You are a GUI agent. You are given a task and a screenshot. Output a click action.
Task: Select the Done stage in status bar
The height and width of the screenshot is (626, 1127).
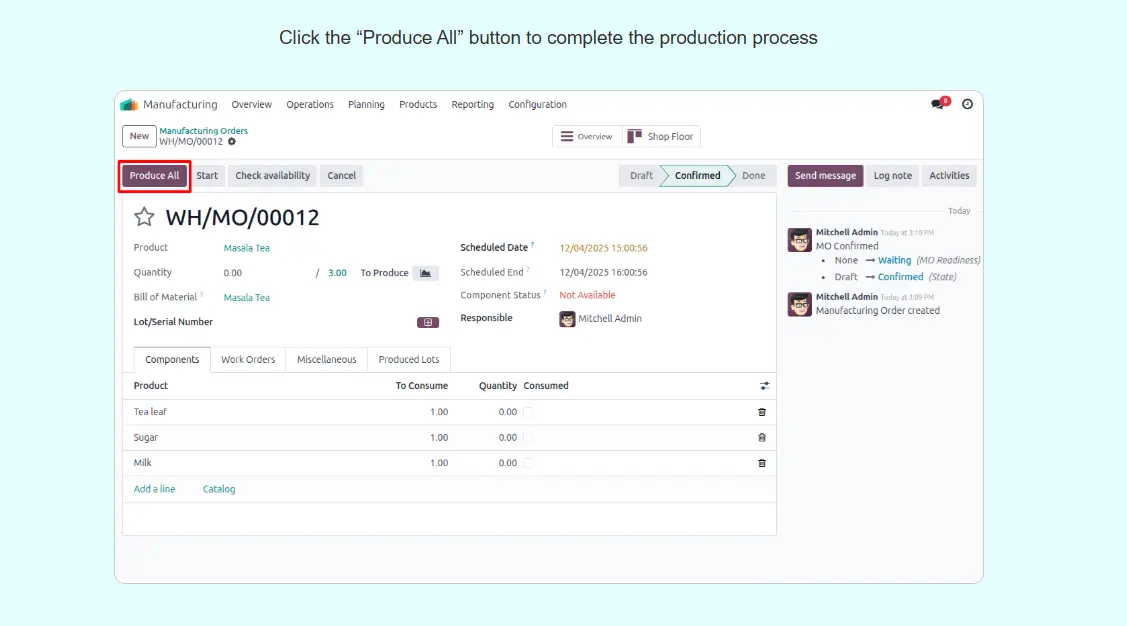click(753, 176)
